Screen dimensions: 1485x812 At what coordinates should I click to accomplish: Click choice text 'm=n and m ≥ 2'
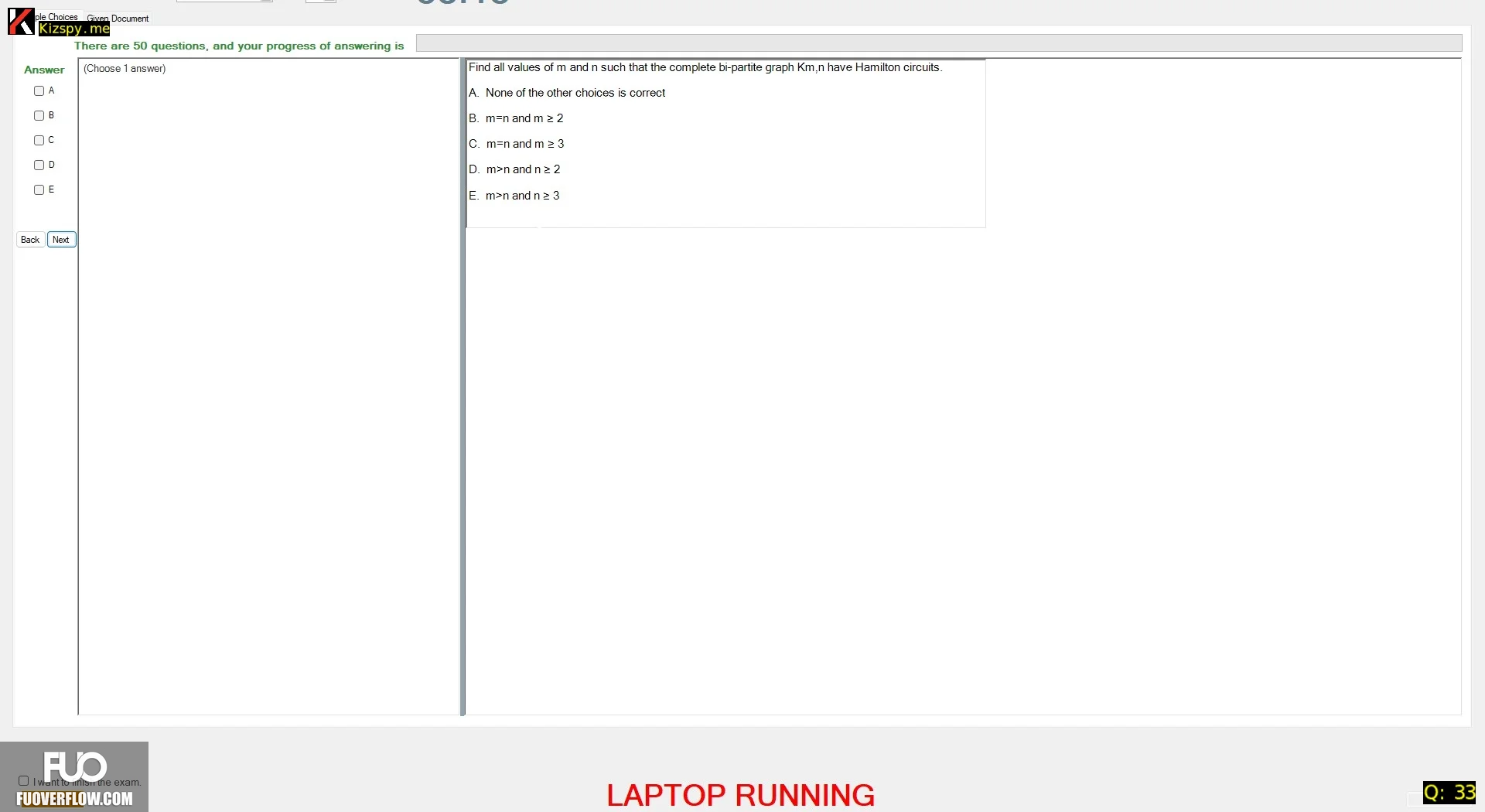pos(524,118)
